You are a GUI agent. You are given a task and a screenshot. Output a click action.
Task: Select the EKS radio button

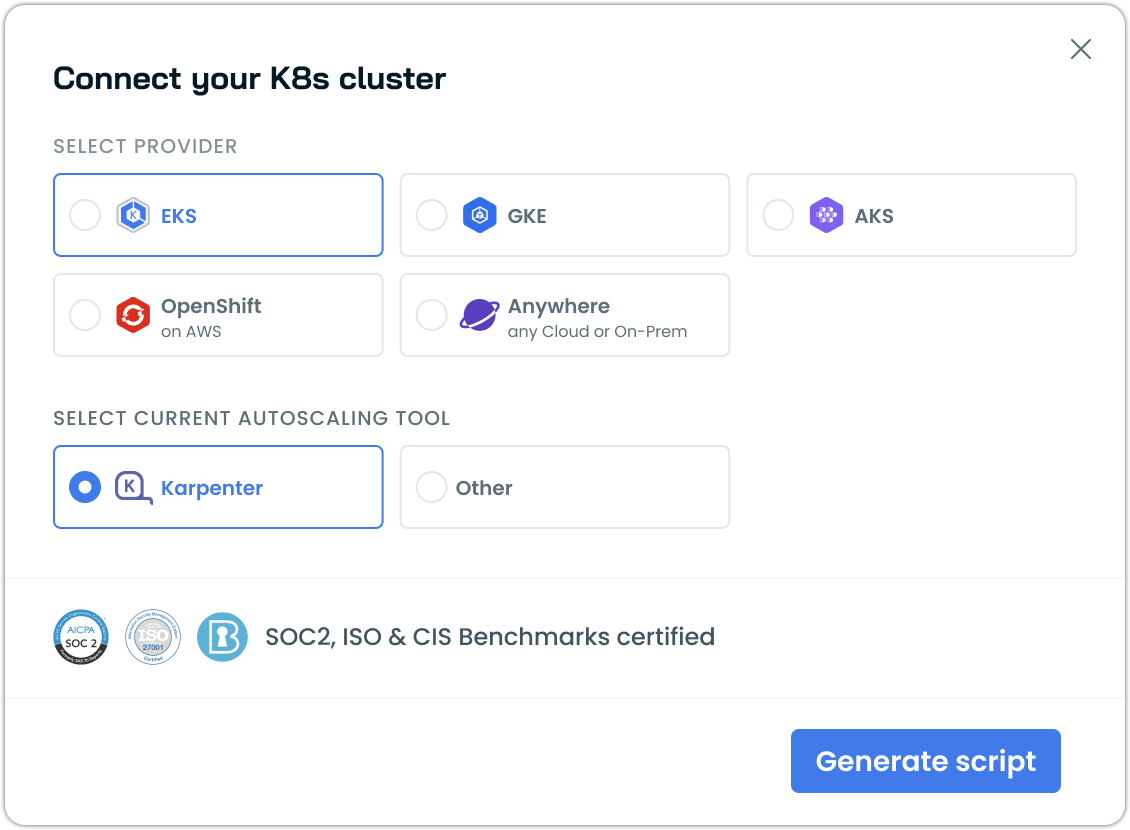click(x=85, y=215)
